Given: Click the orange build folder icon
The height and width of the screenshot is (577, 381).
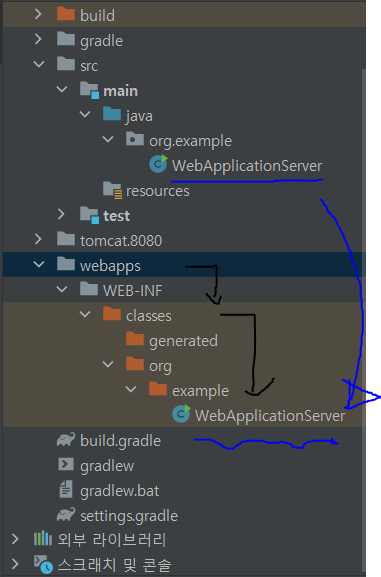Looking at the screenshot, I should [66, 13].
